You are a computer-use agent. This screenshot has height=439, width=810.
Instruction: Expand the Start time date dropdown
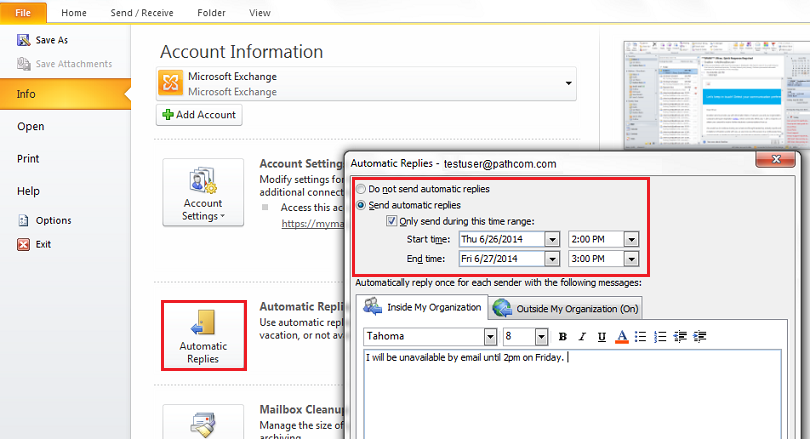tap(552, 240)
